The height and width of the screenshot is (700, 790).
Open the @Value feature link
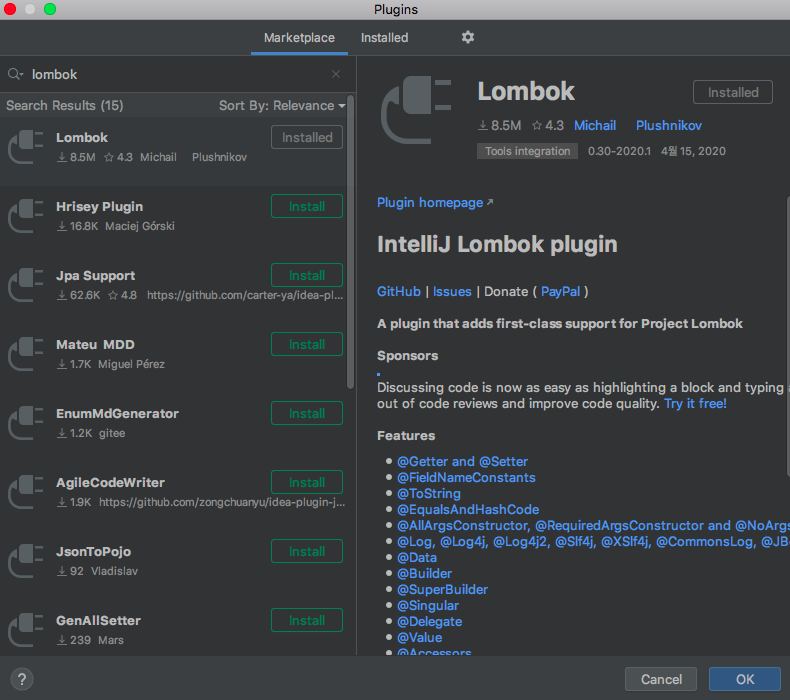(419, 638)
